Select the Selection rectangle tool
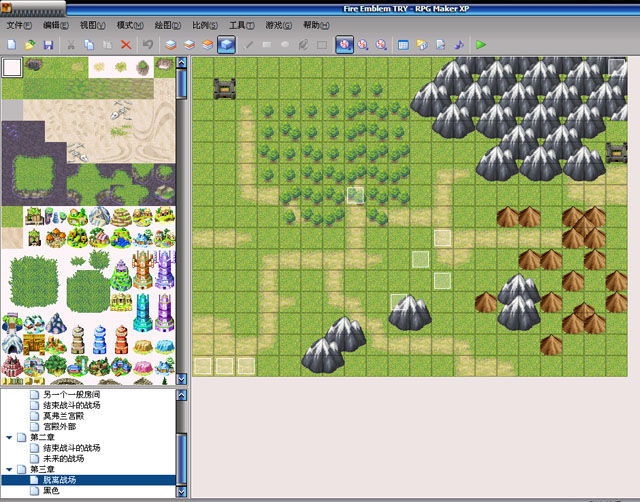This screenshot has width=640, height=502. click(322, 44)
